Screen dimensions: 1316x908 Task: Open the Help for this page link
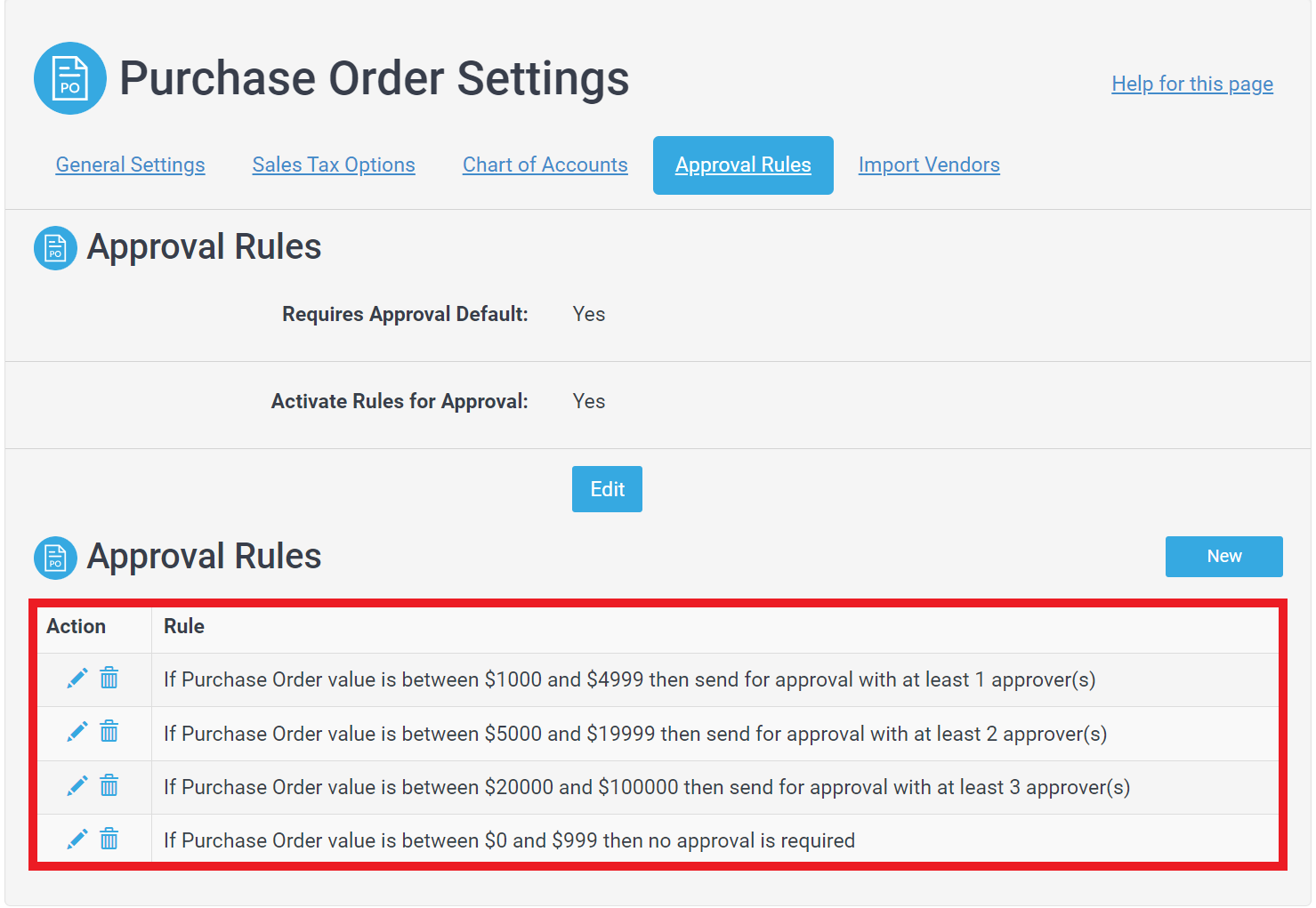click(x=1192, y=84)
